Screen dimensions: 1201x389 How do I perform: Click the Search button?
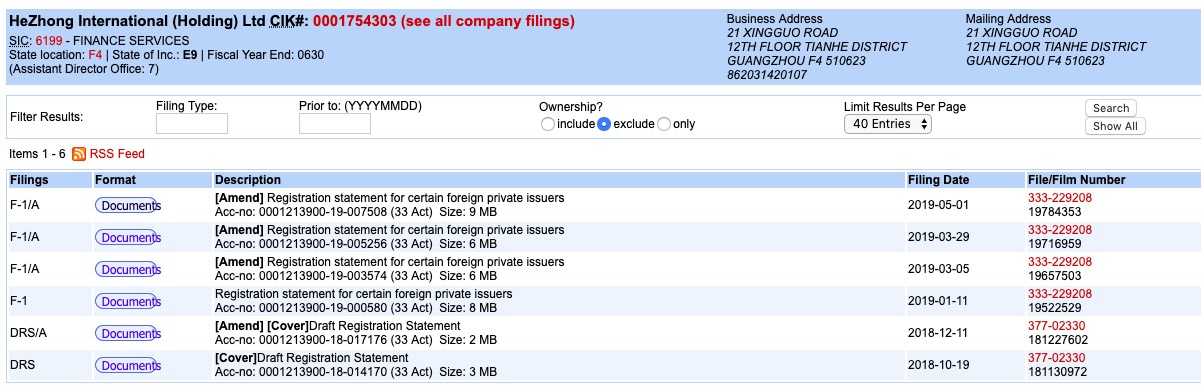coord(1111,108)
